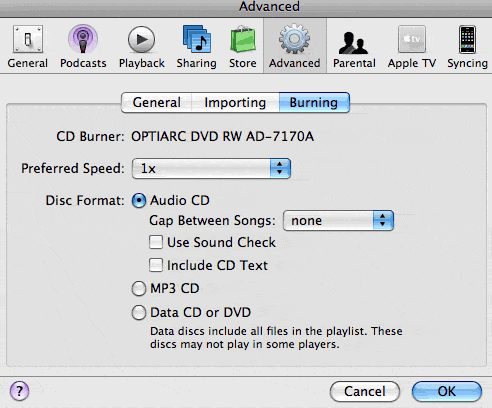Select the Playback preferences icon
Viewport: 492px width, 408px height.
pyautogui.click(x=141, y=39)
